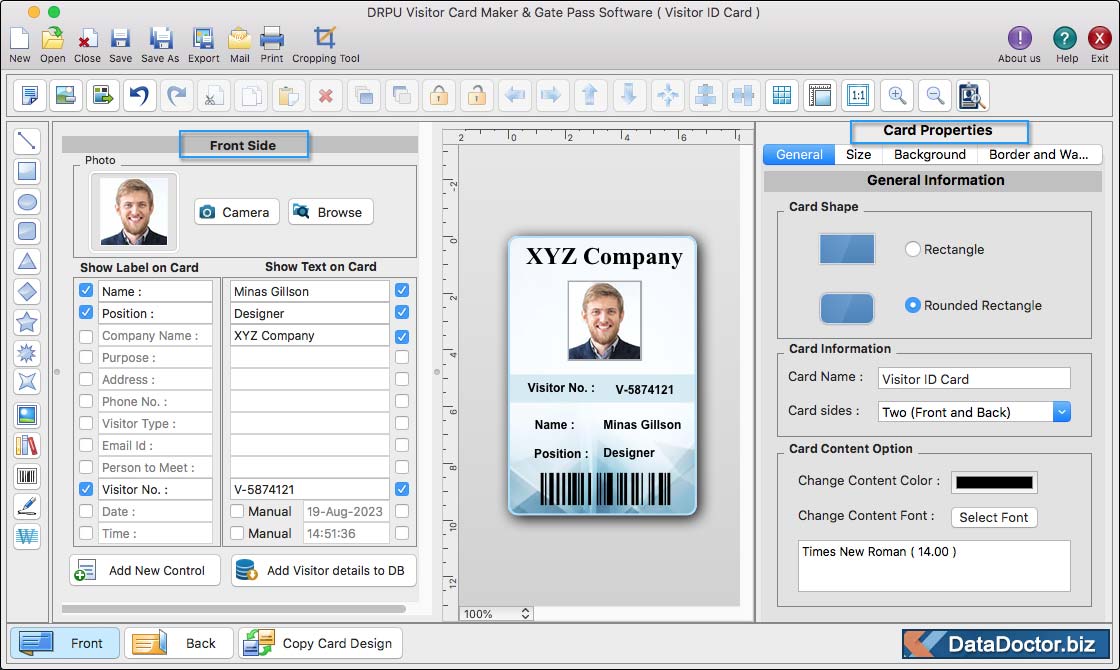
Task: Click Add New Control button
Action: click(x=145, y=570)
